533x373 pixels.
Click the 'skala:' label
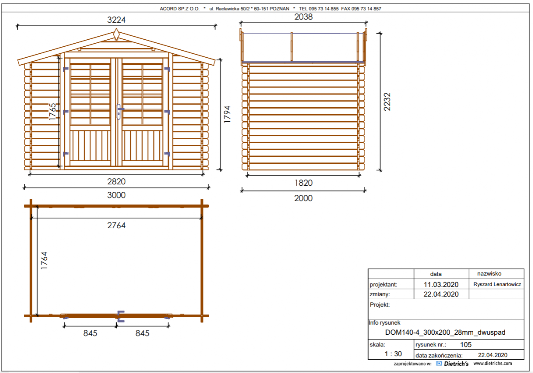tap(377, 344)
